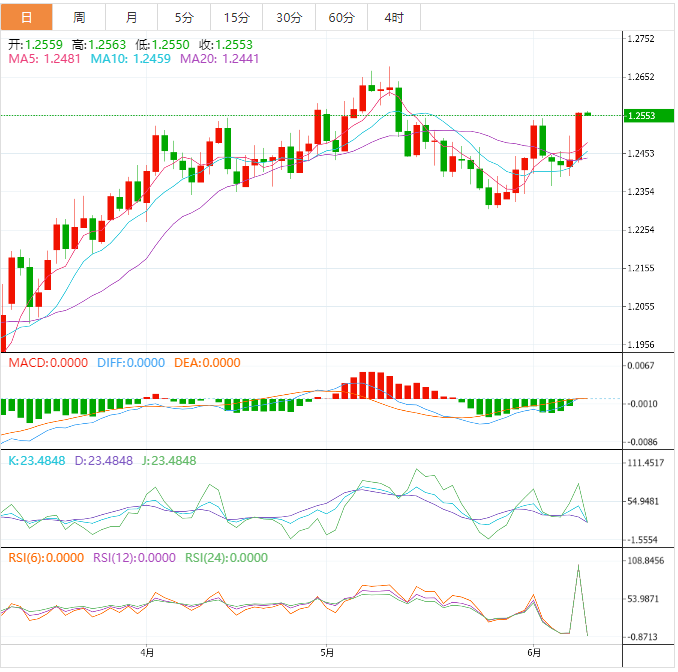Screen dimensions: 678x672
Task: Switch to the 5分 interval tab
Action: pos(184,18)
